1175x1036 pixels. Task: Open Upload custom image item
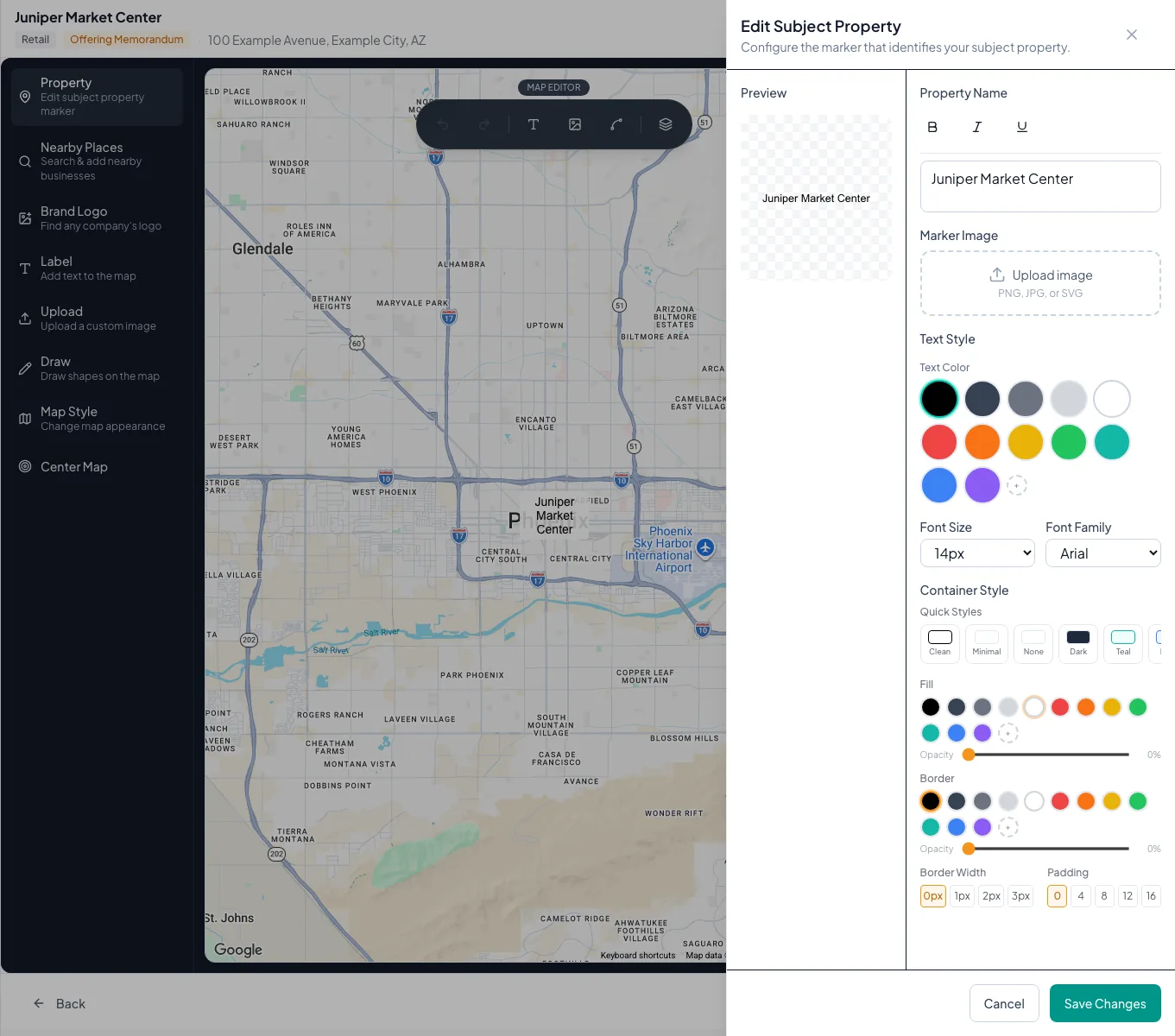(x=97, y=319)
